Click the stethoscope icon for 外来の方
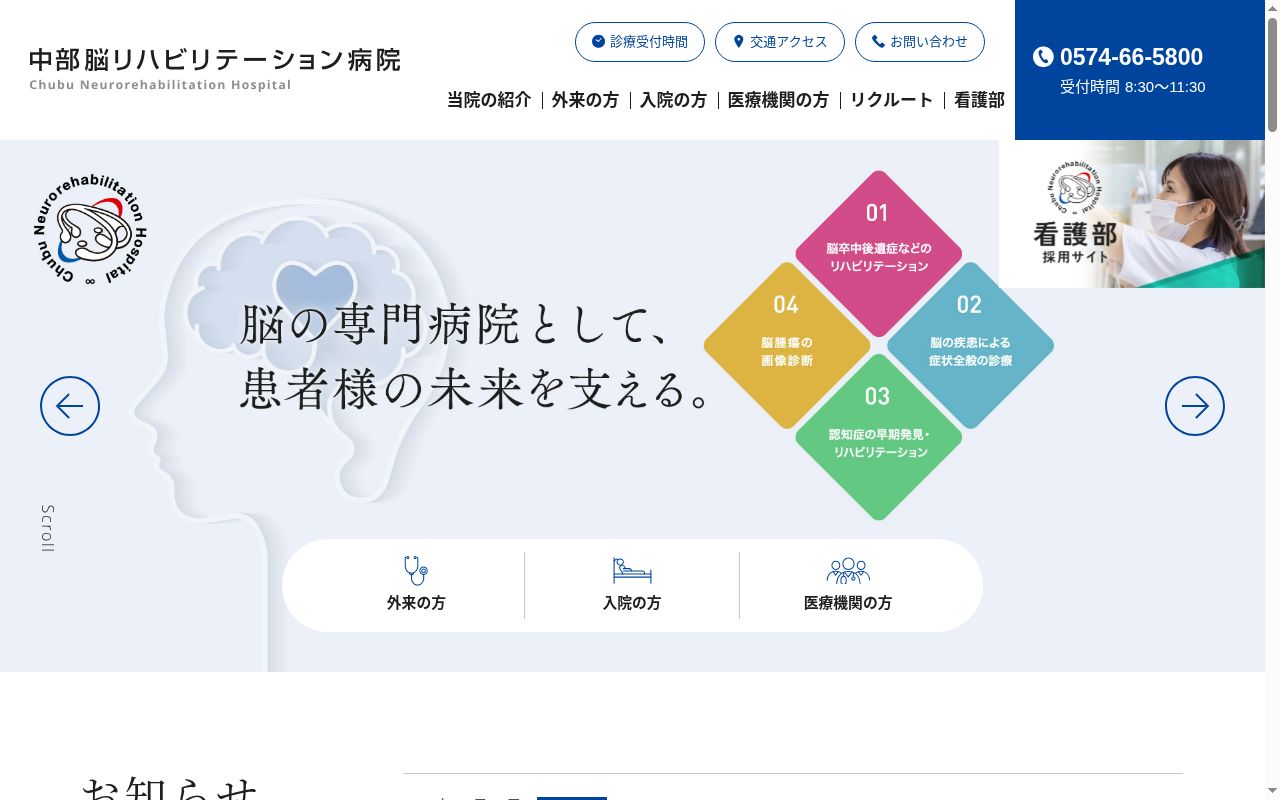Viewport: 1280px width, 800px height. [416, 571]
